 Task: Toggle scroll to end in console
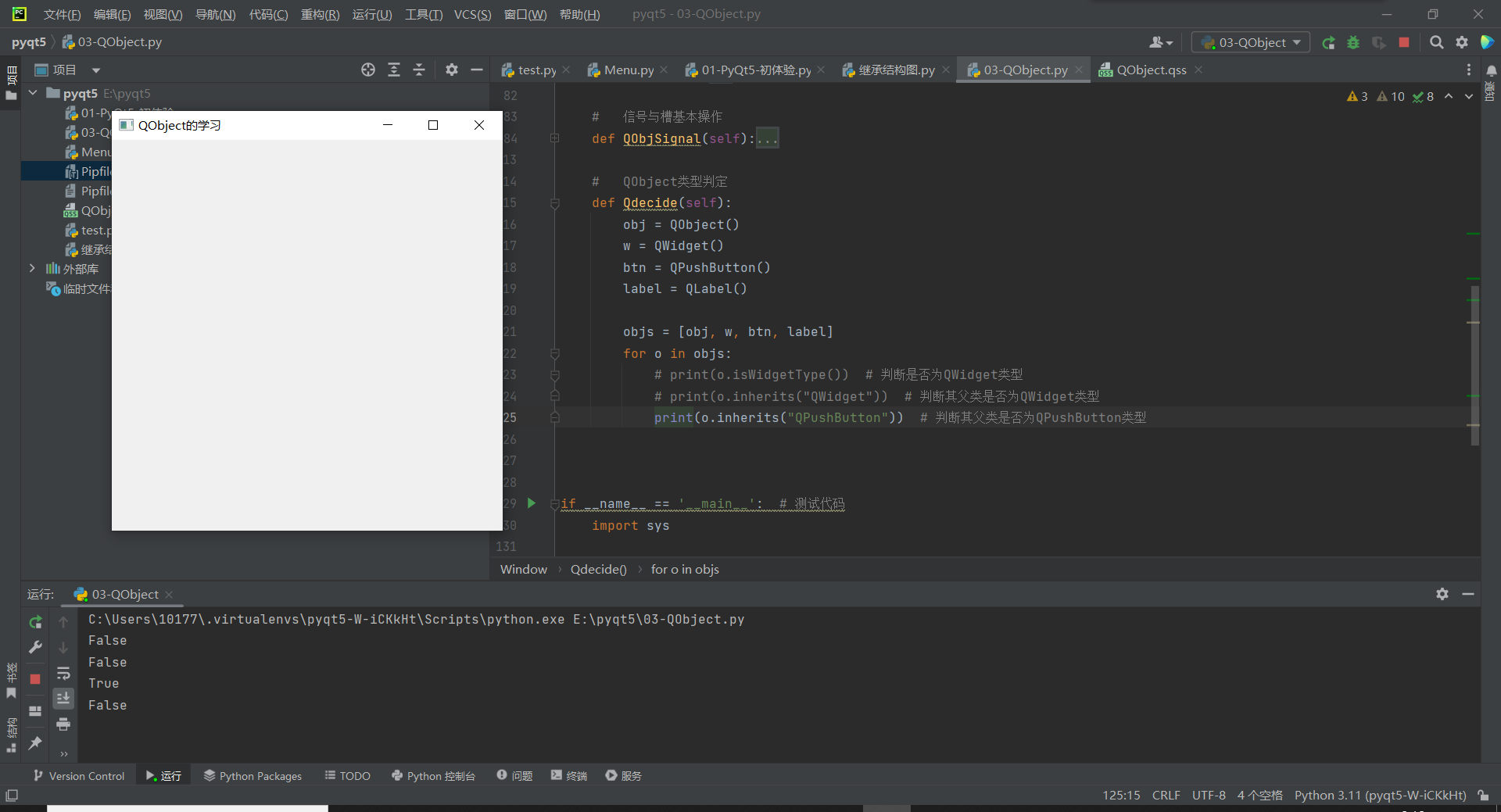click(63, 698)
